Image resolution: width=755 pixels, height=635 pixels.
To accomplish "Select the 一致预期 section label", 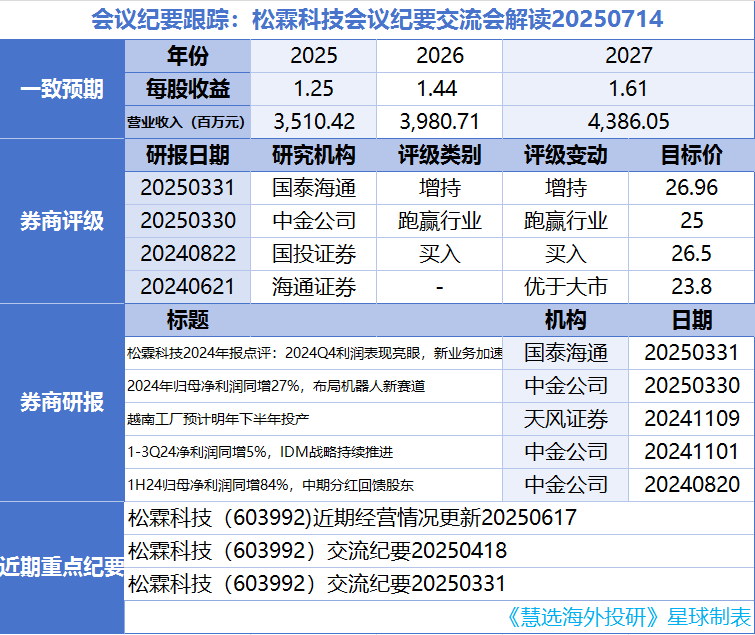I will tap(62, 89).
